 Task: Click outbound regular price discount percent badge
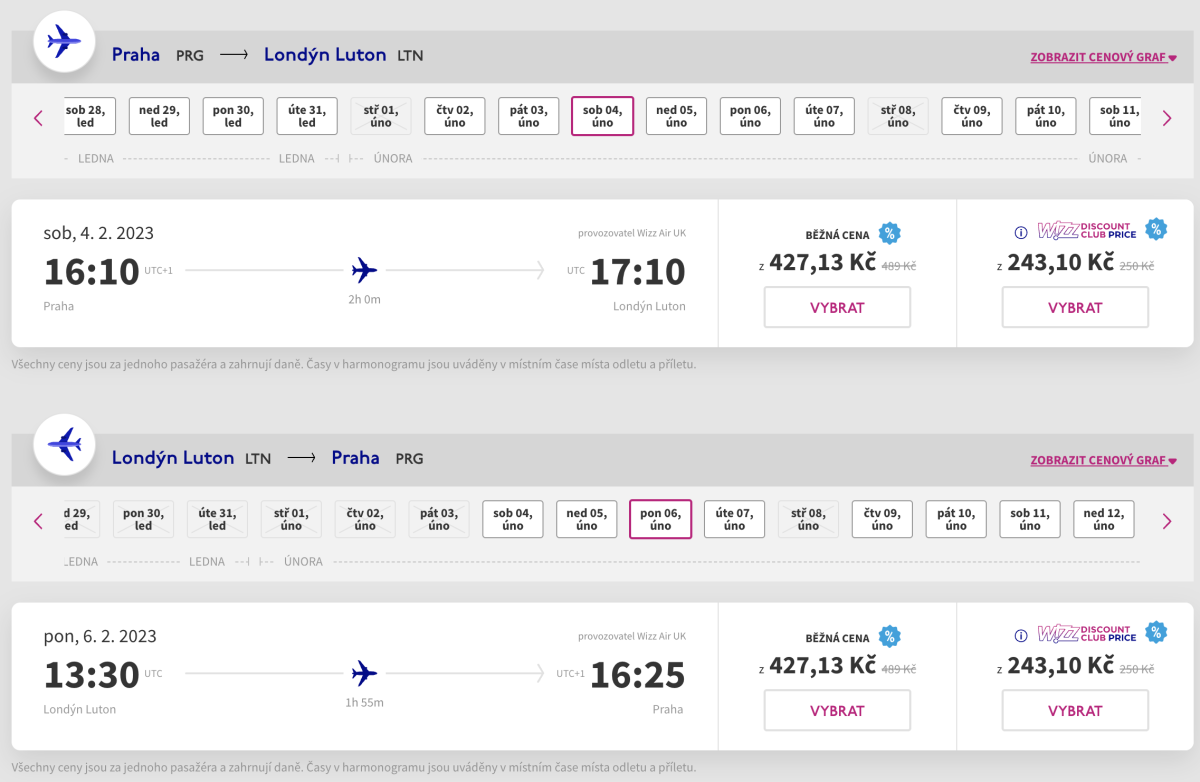click(889, 234)
